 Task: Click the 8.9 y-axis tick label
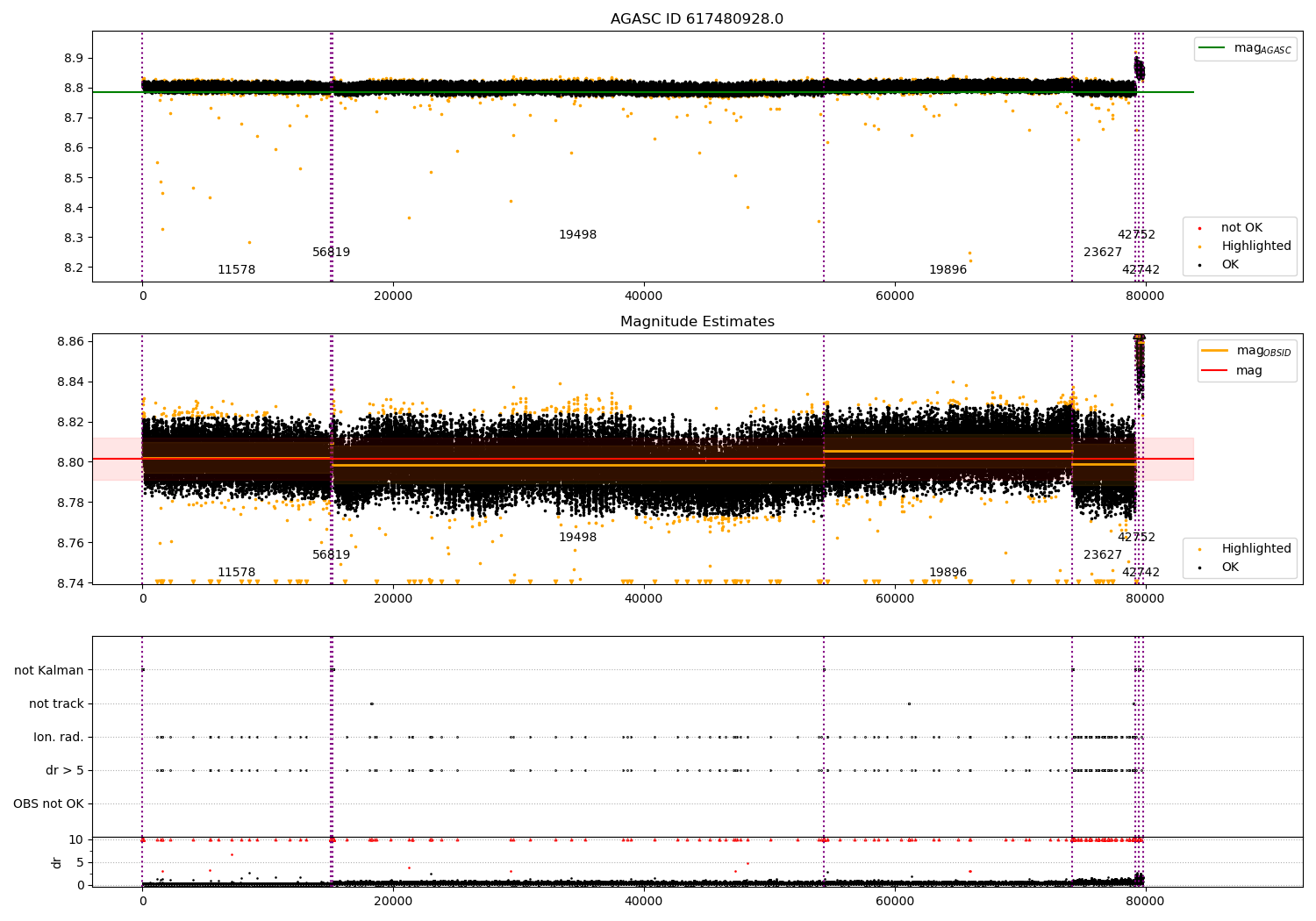tap(74, 58)
